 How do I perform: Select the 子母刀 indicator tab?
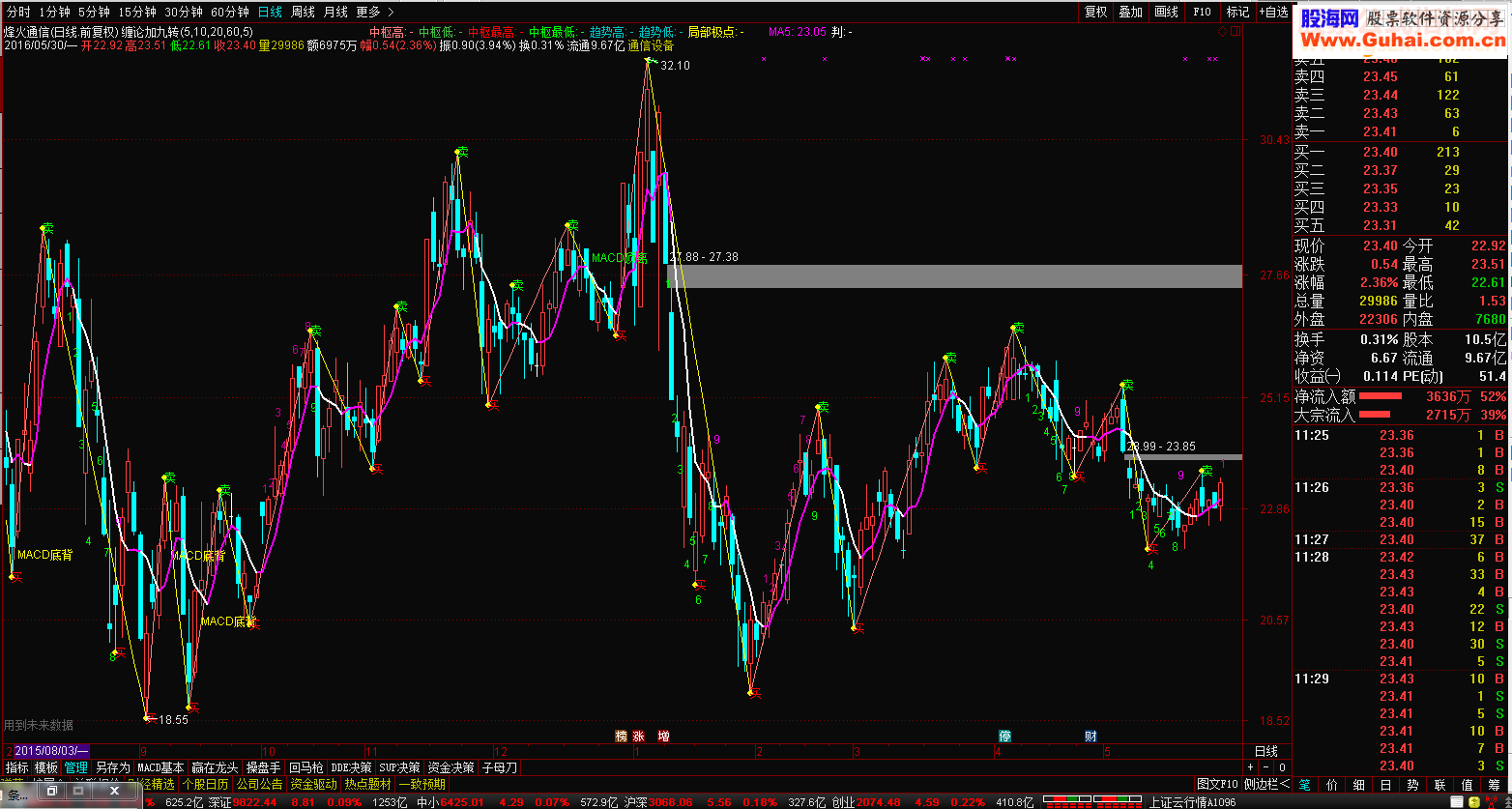[x=499, y=767]
